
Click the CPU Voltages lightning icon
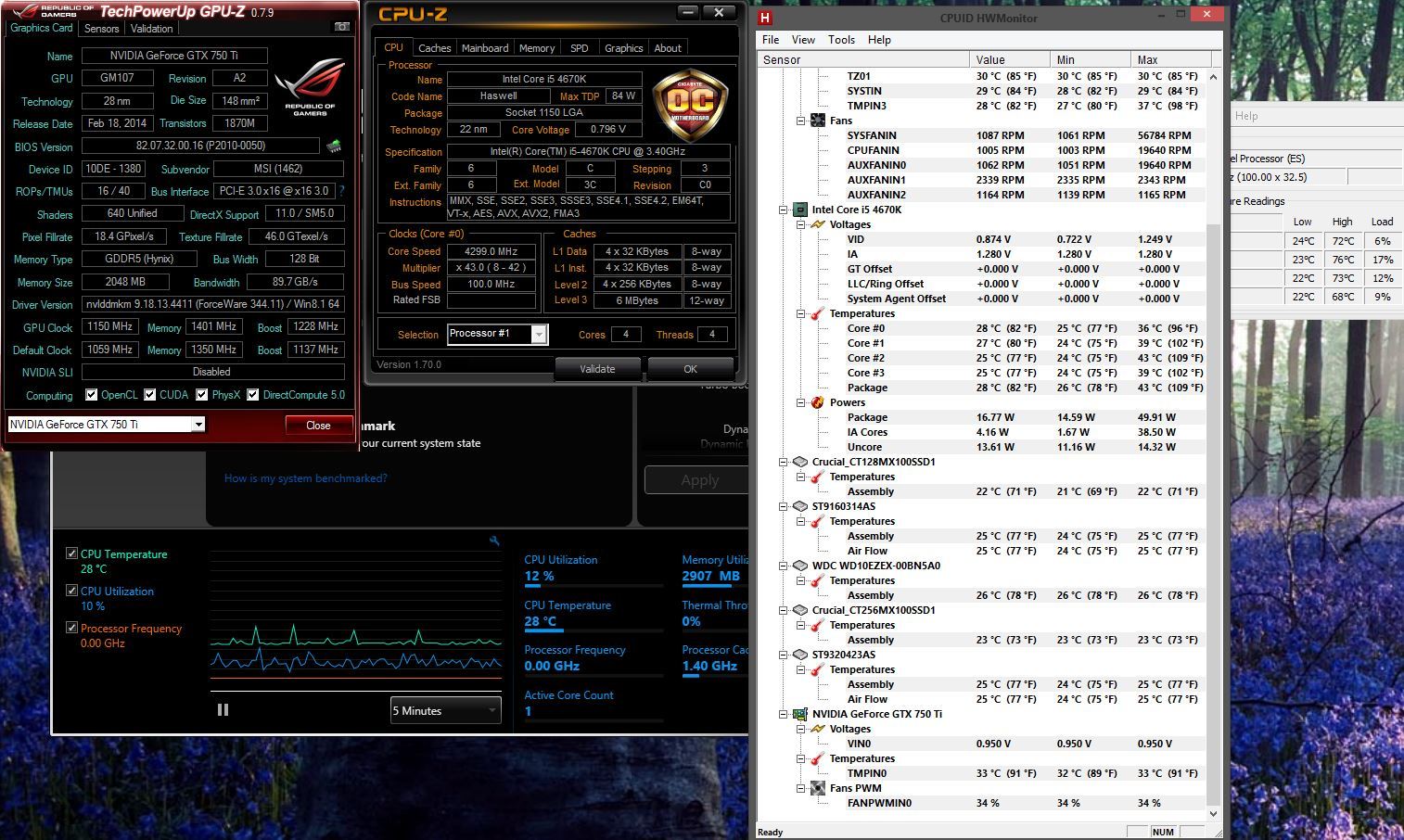[x=817, y=224]
